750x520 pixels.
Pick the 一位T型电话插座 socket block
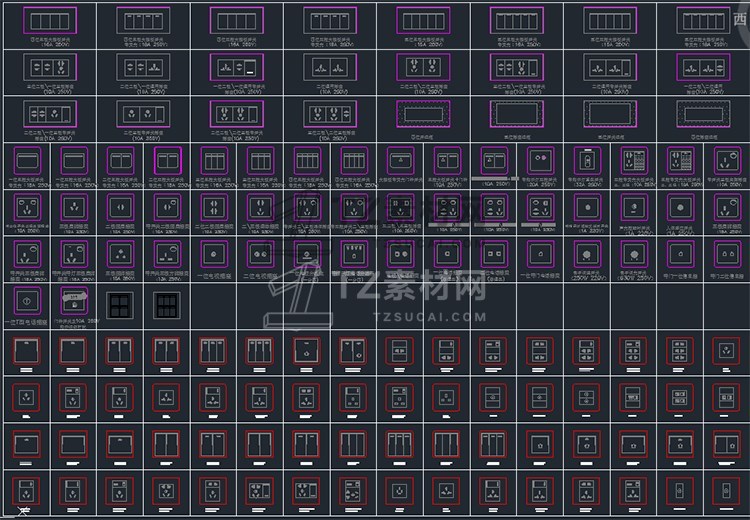click(27, 300)
